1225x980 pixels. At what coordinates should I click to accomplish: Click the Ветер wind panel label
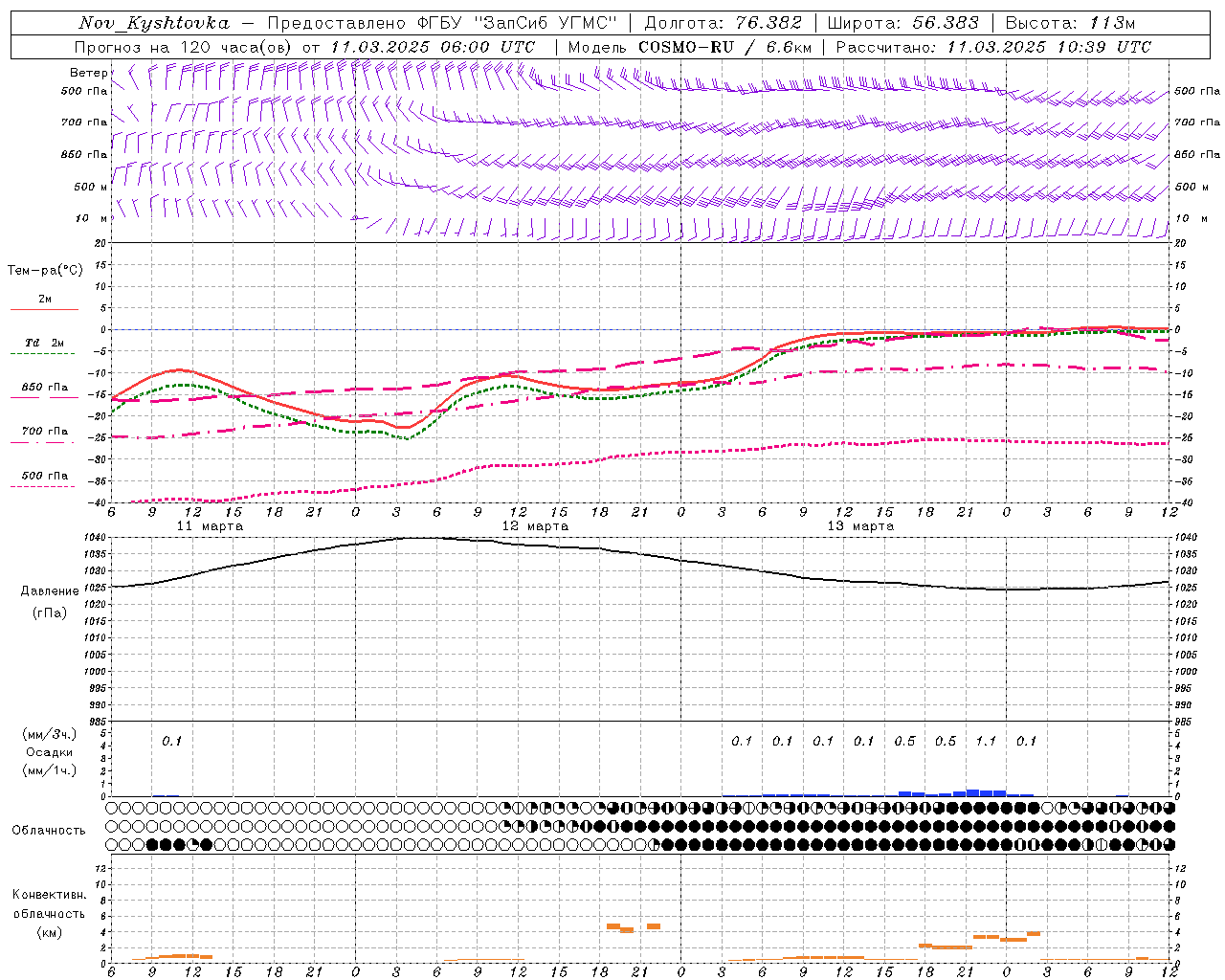pos(88,73)
